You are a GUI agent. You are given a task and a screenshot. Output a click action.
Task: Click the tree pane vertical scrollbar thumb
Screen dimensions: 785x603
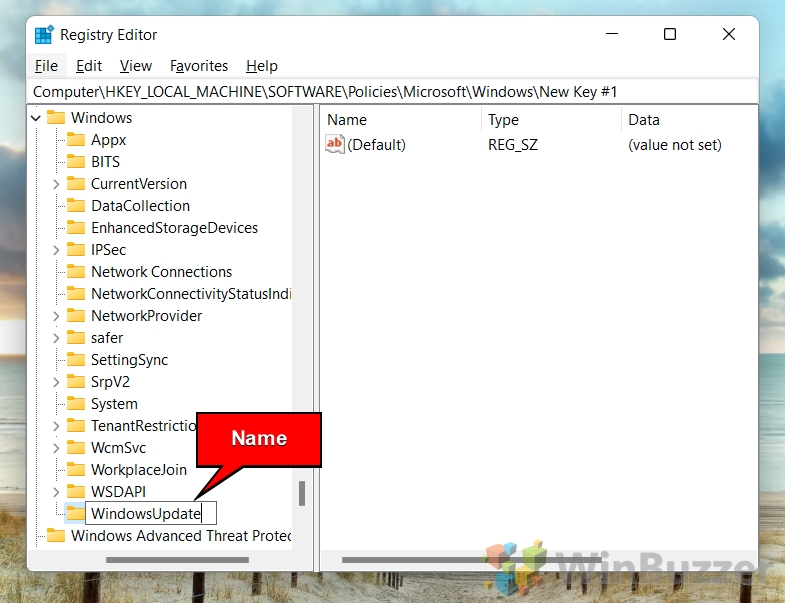(302, 493)
